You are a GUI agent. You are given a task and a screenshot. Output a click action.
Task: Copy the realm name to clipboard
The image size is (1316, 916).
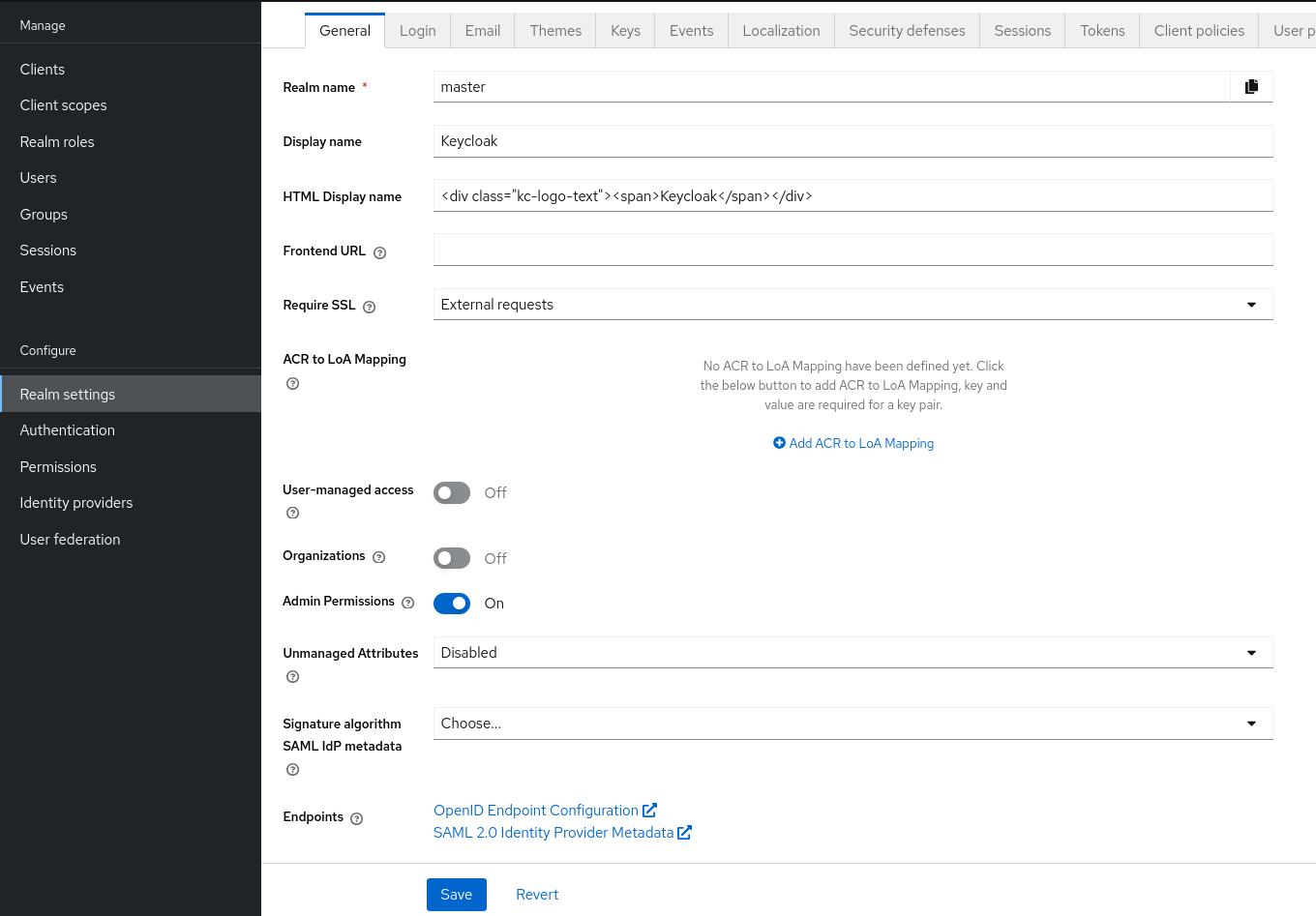pos(1251,87)
